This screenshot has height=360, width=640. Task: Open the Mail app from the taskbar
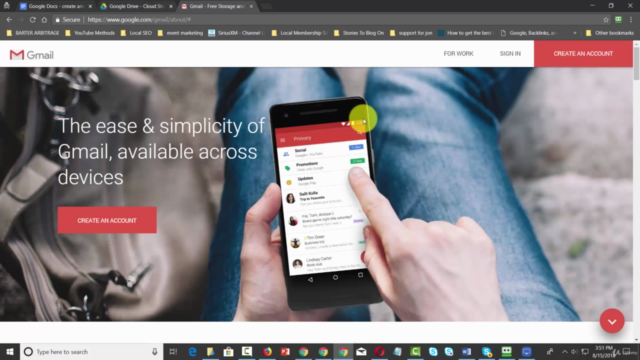click(361, 351)
